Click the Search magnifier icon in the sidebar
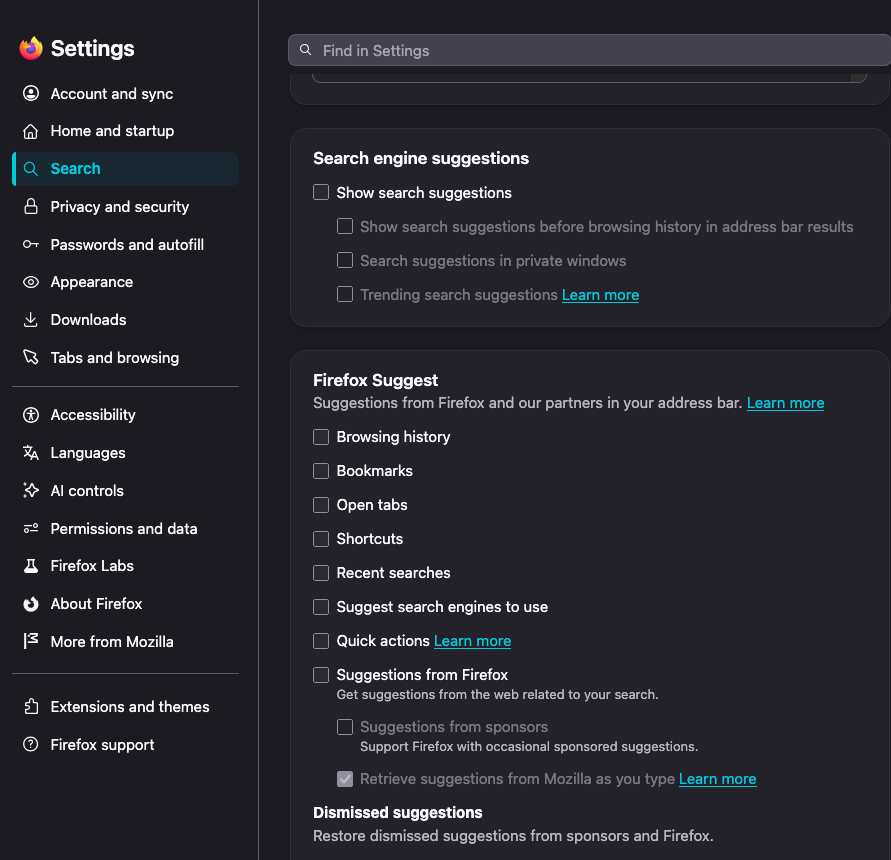Viewport: 891px width, 860px height. [x=31, y=169]
